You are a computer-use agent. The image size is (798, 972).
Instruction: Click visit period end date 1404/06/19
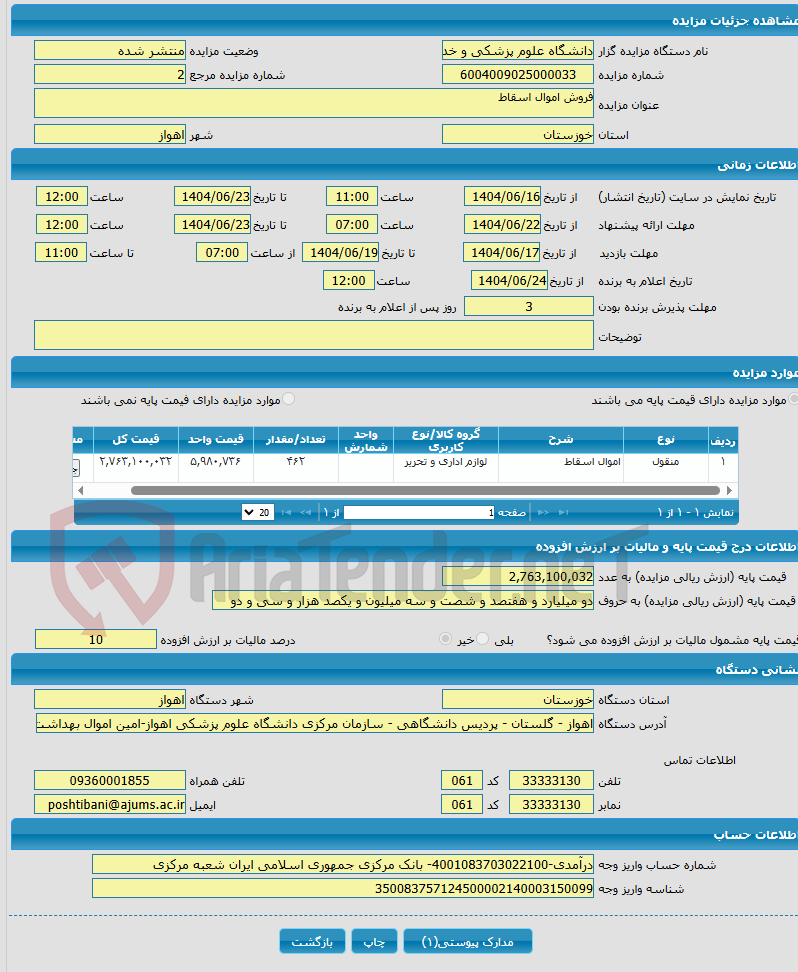pyautogui.click(x=340, y=252)
